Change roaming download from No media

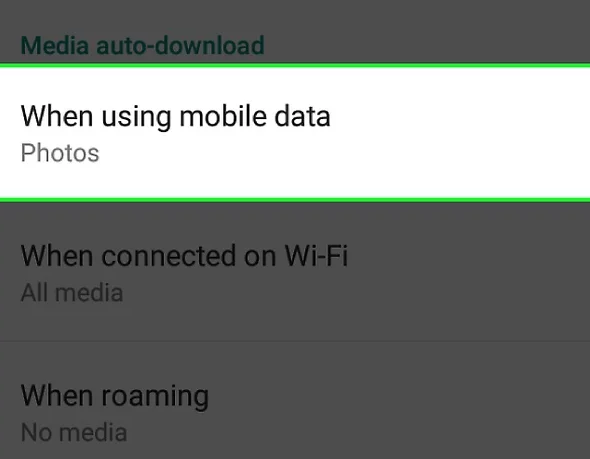point(295,400)
